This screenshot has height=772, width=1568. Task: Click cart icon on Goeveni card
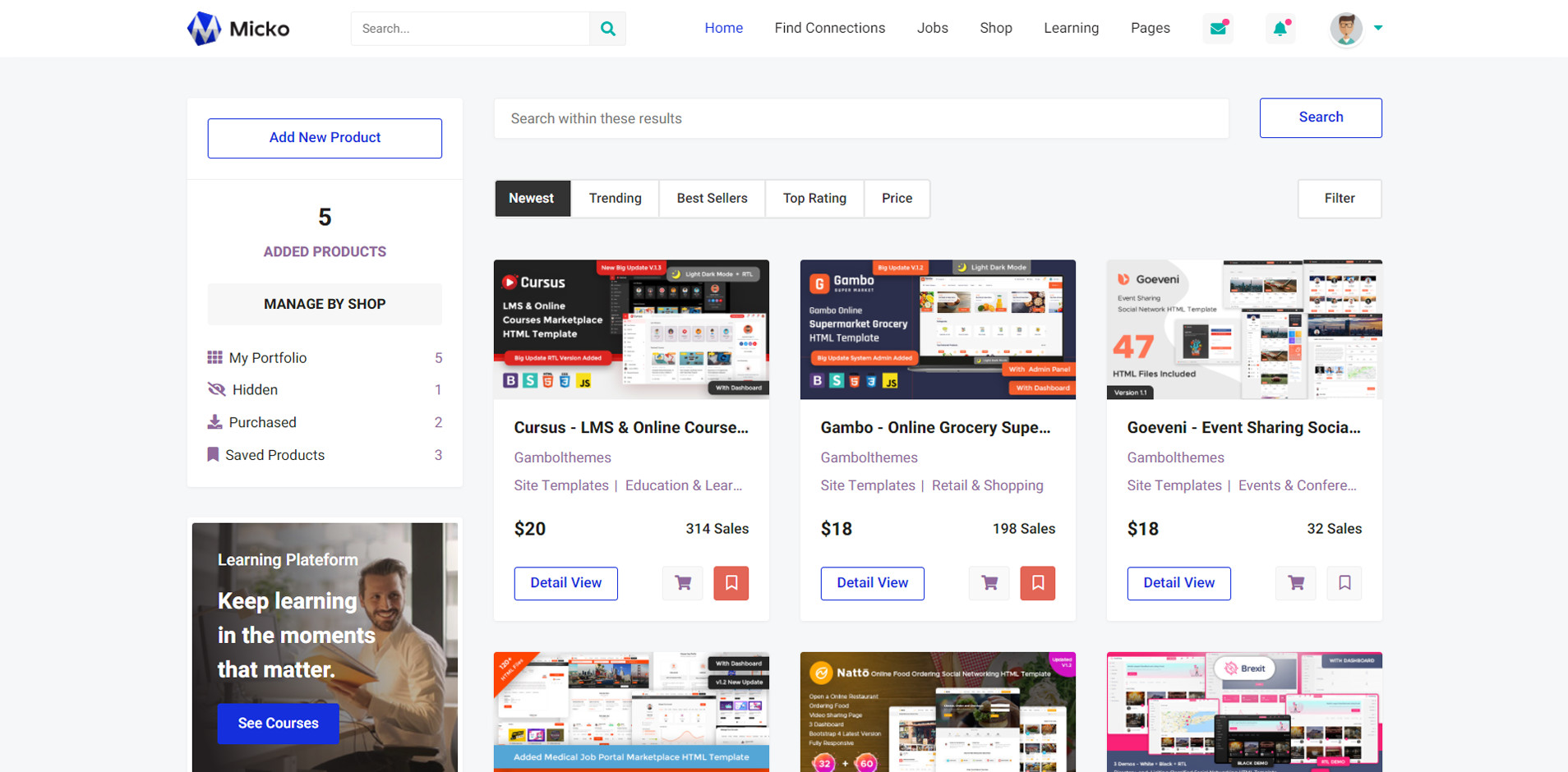coord(1295,583)
